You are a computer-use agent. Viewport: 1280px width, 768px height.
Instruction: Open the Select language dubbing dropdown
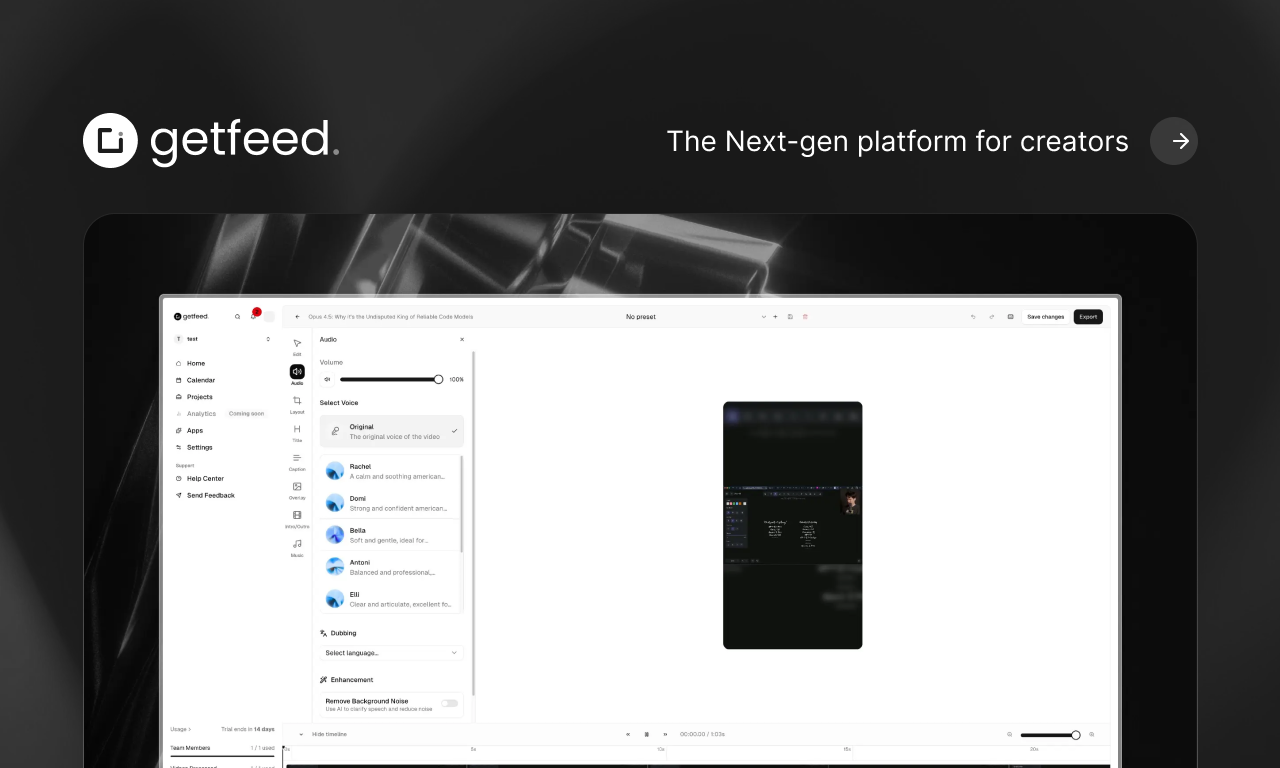(x=390, y=653)
